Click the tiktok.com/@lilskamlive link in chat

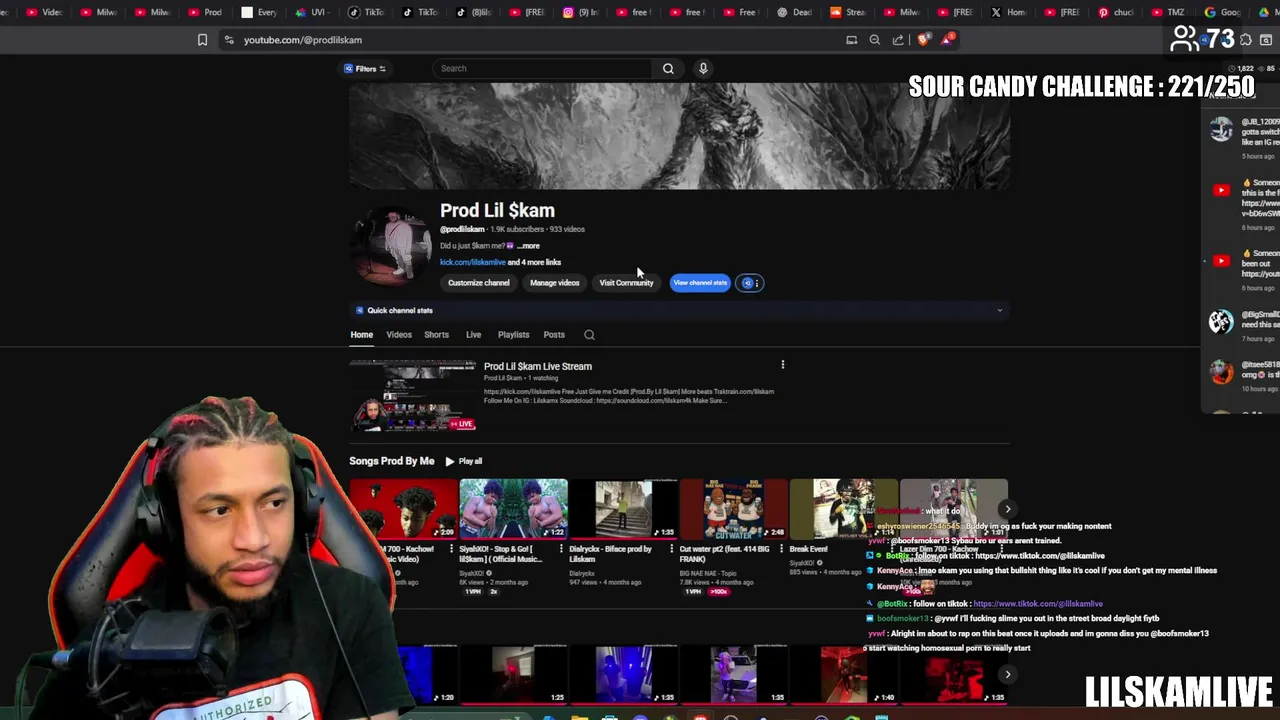pos(1038,604)
